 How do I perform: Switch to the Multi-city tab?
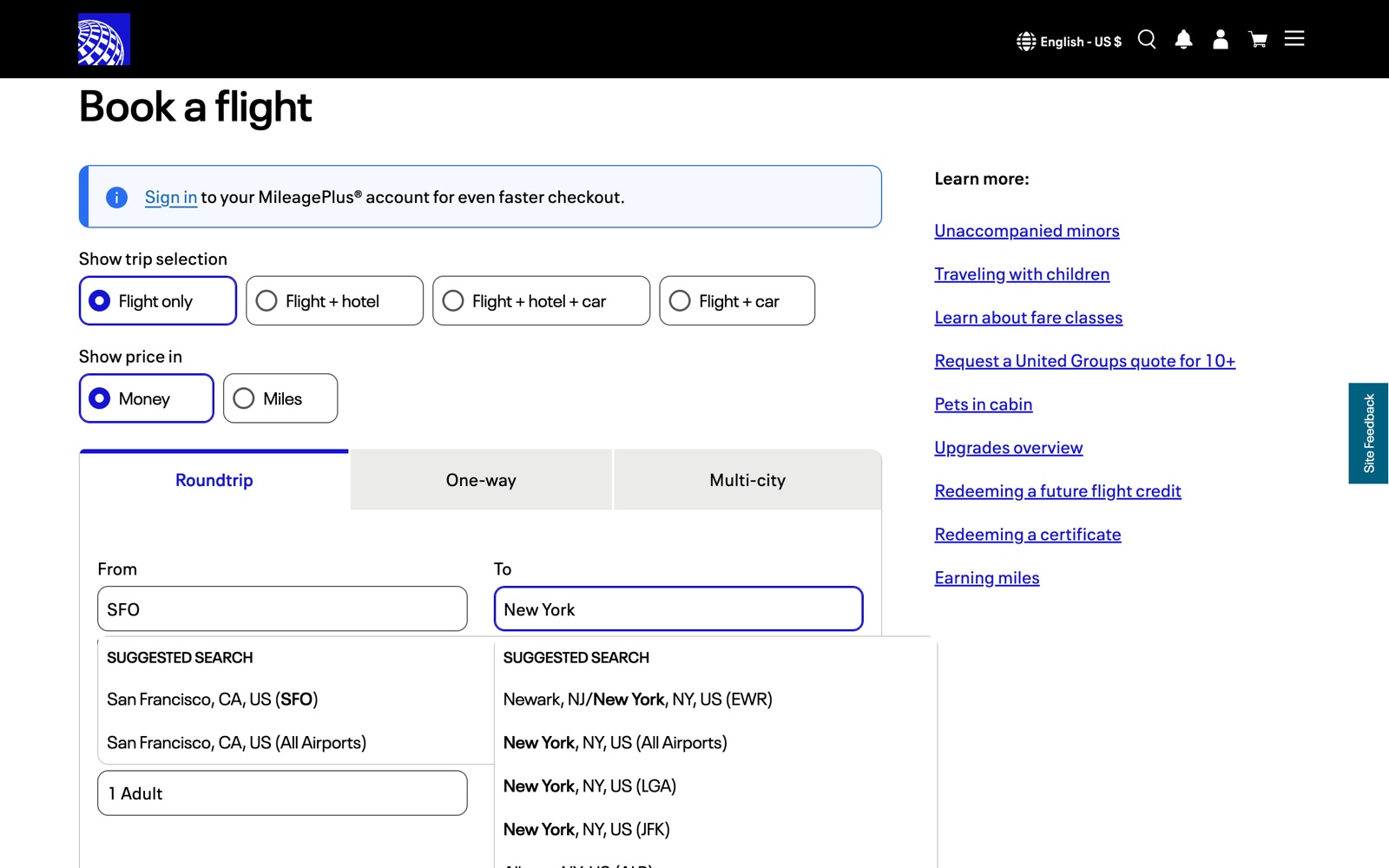click(747, 480)
